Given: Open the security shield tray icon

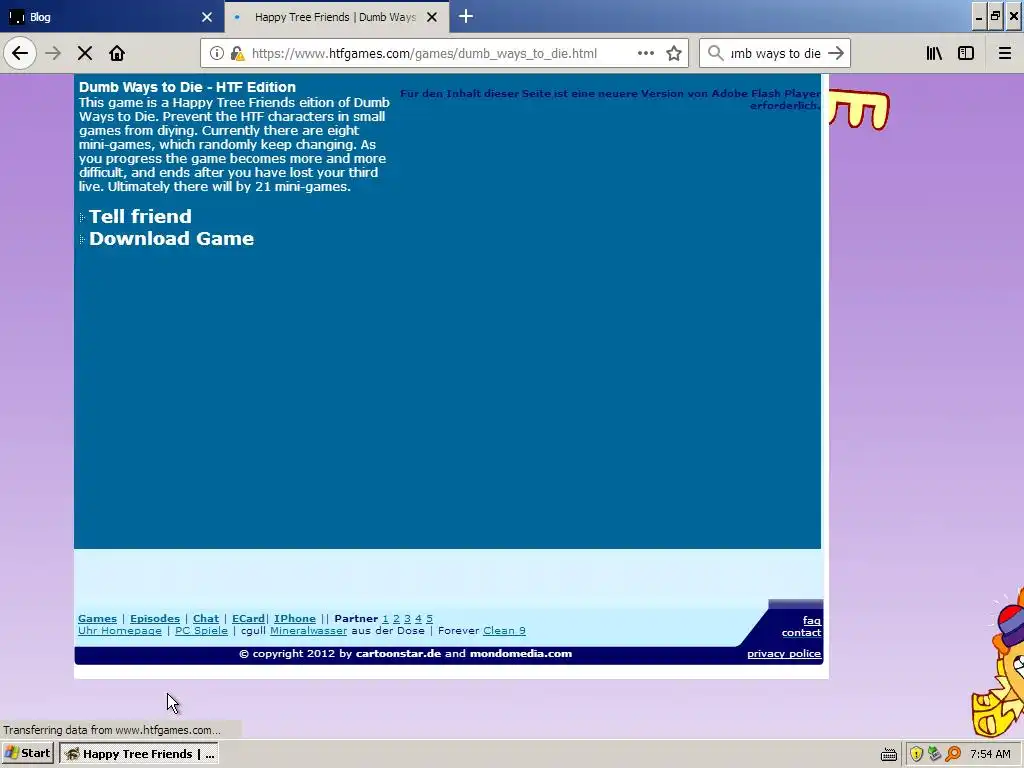Looking at the screenshot, I should pos(916,754).
